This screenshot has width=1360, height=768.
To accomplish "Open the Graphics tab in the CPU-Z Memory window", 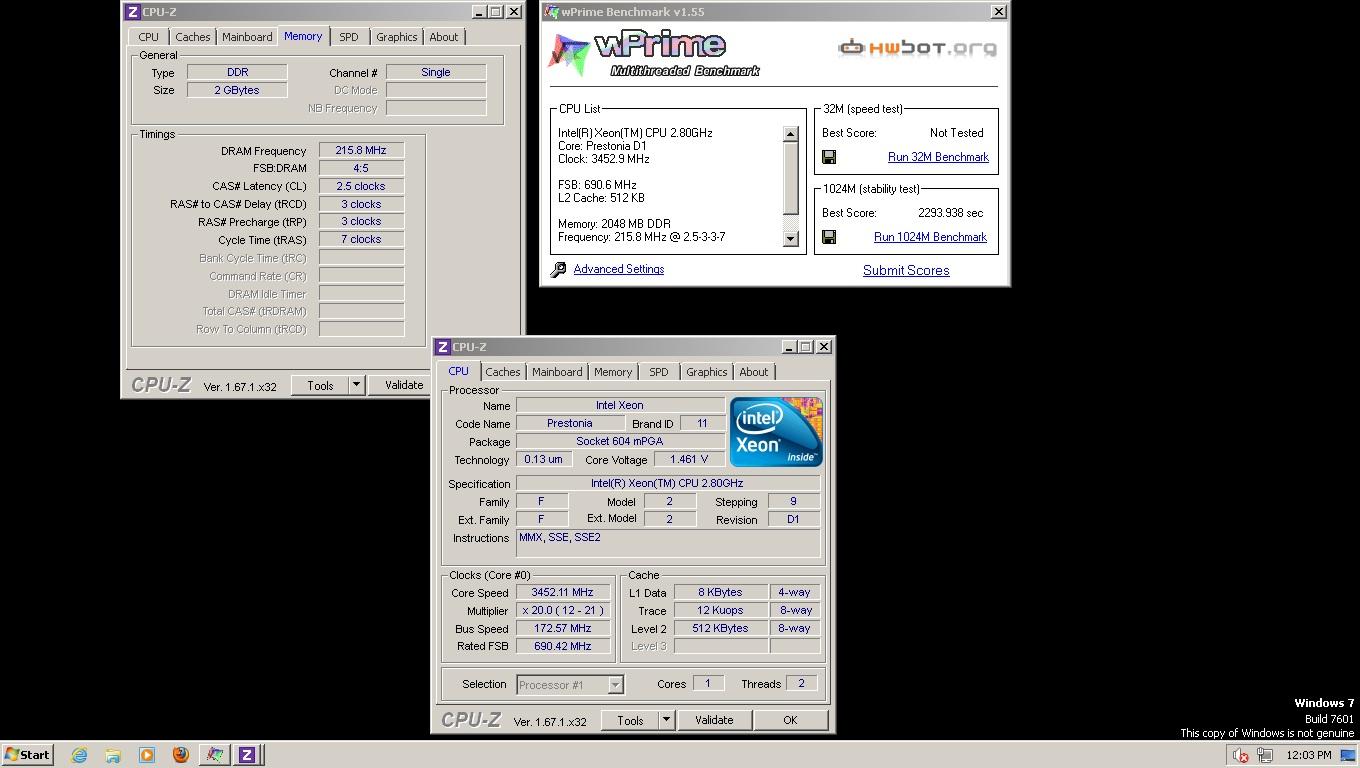I will click(397, 37).
